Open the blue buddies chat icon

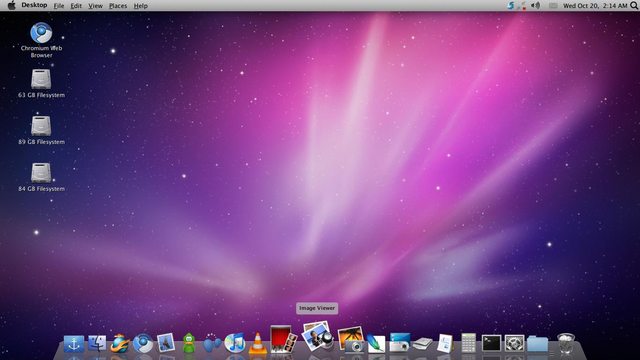tap(212, 343)
